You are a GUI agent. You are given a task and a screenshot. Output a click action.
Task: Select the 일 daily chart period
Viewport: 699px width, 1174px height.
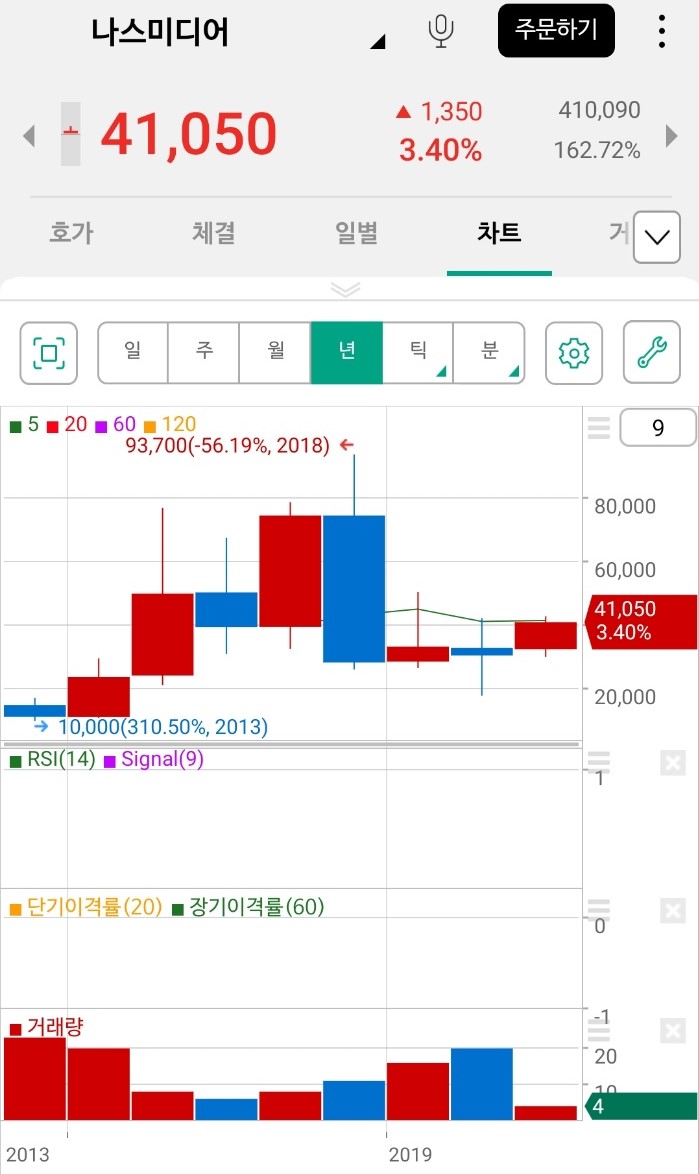coord(132,353)
